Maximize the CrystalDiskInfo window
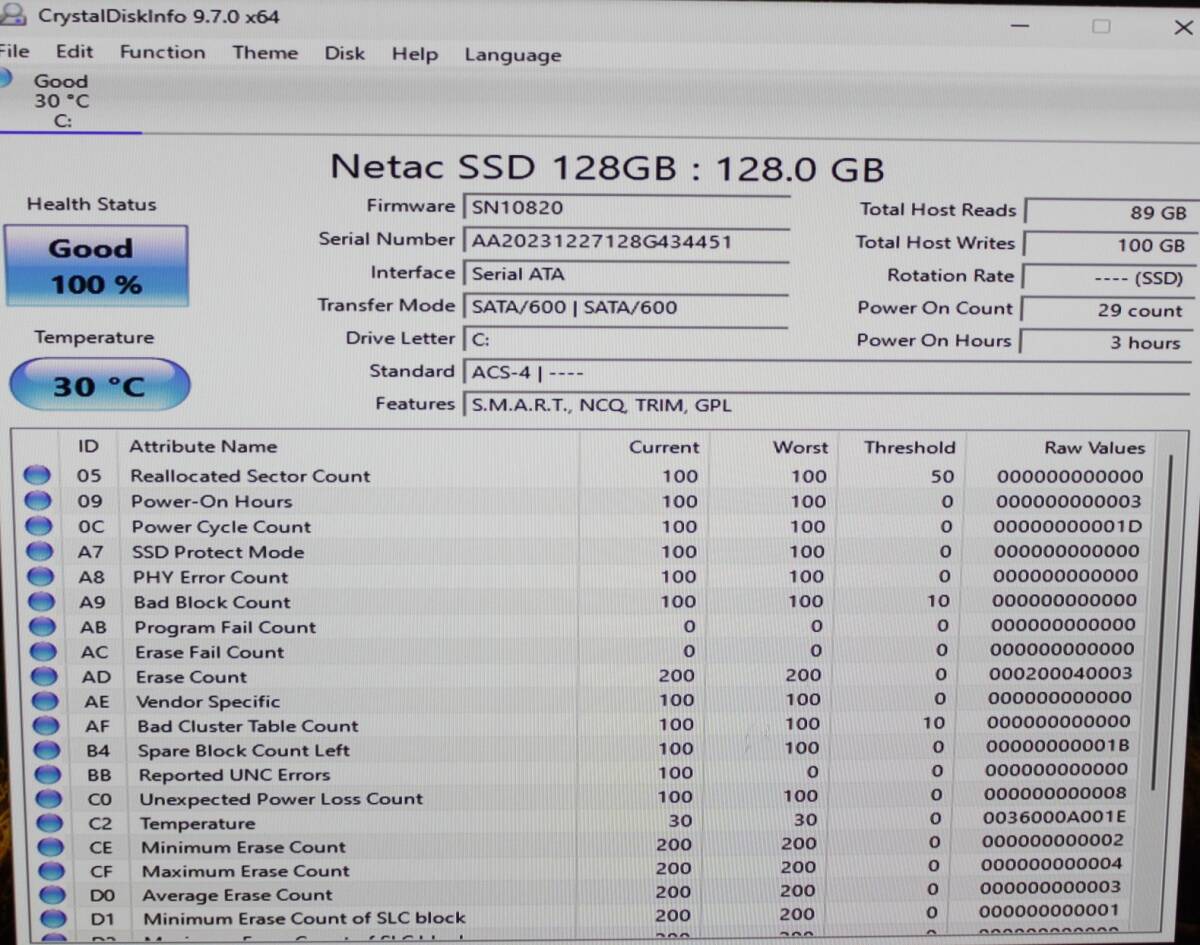 coord(1101,26)
